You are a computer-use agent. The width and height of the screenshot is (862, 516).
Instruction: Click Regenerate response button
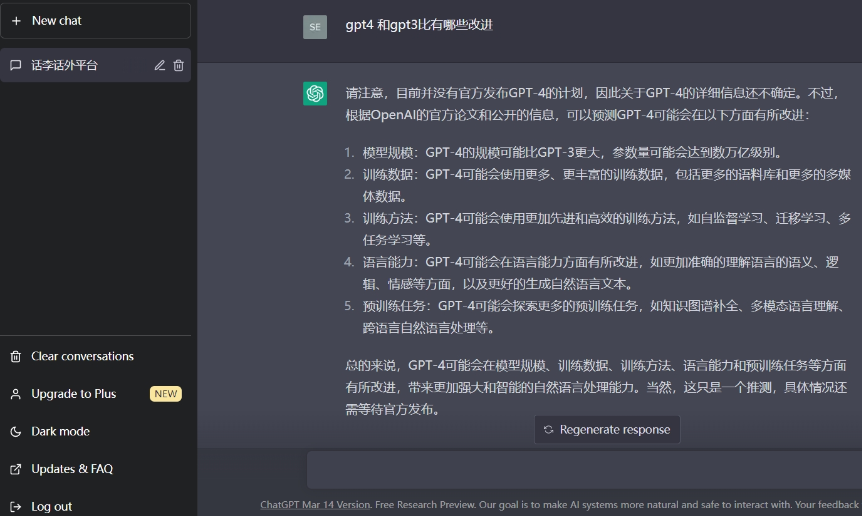607,430
